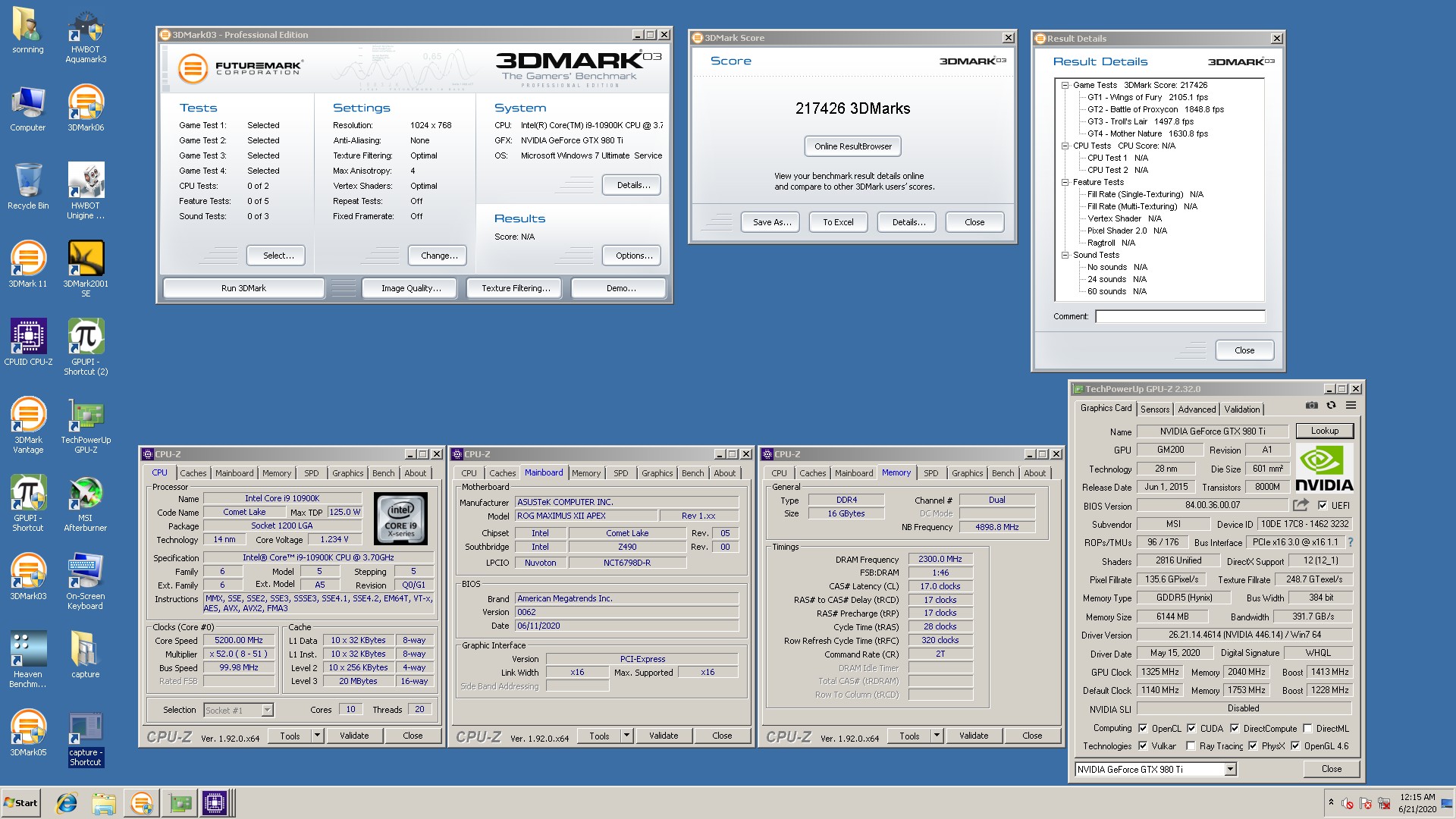Launch the 3DMark Vantage shortcut
1456x819 pixels.
click(28, 425)
